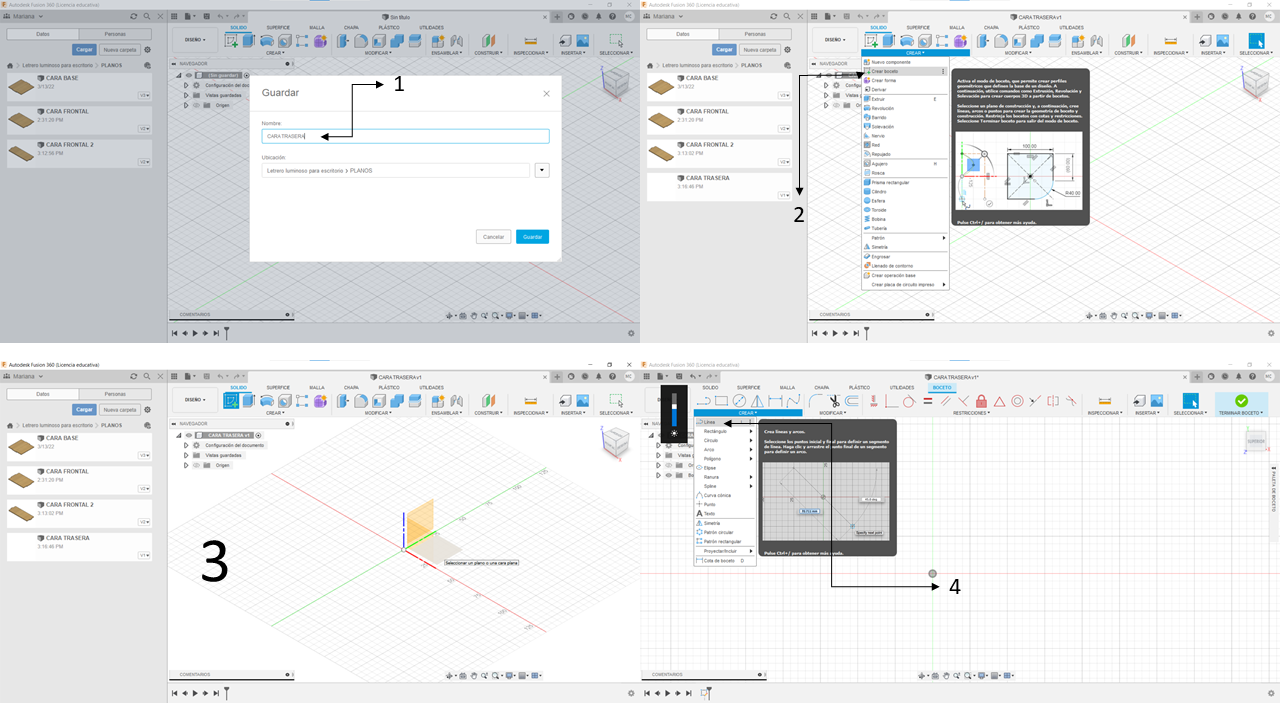
Task: Click refresh icon in Guardar window data panel
Action: (133, 17)
